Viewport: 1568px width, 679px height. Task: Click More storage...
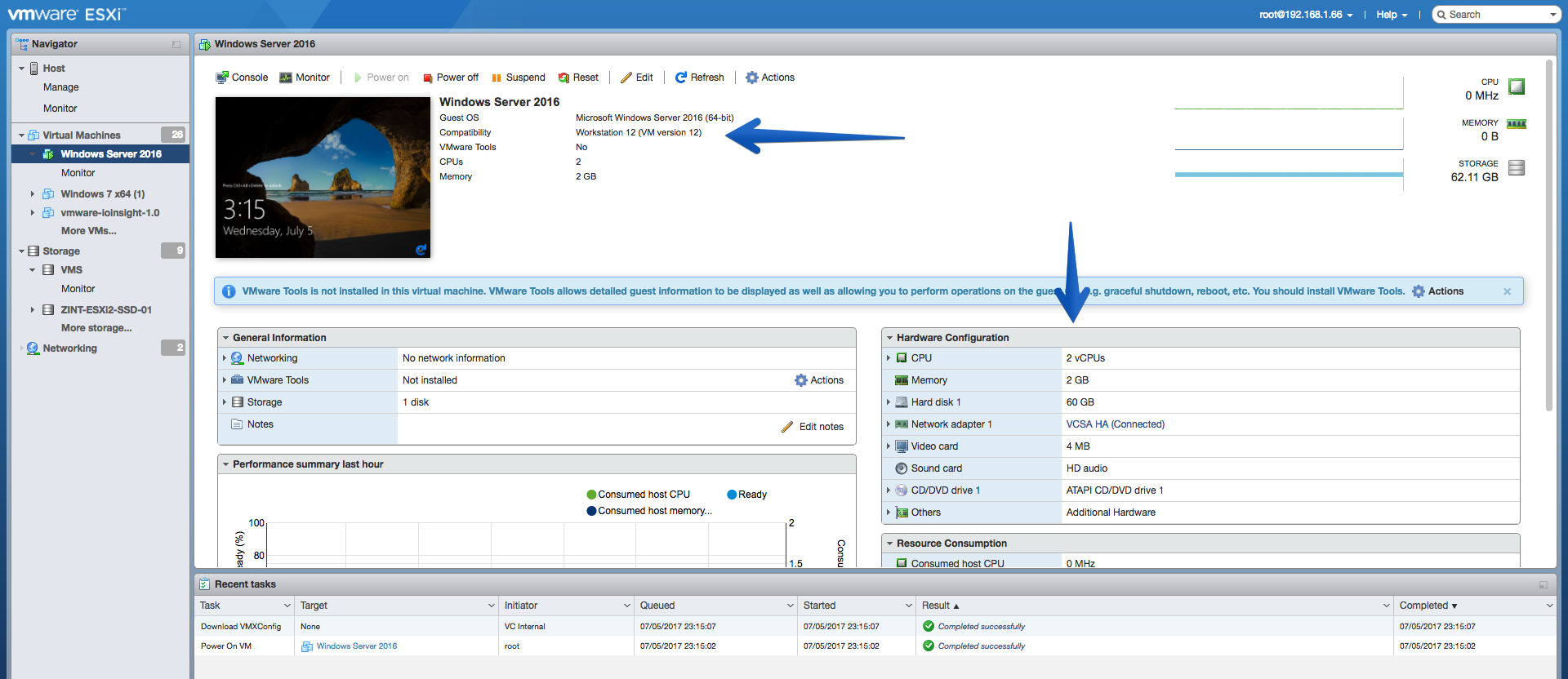pyautogui.click(x=96, y=328)
